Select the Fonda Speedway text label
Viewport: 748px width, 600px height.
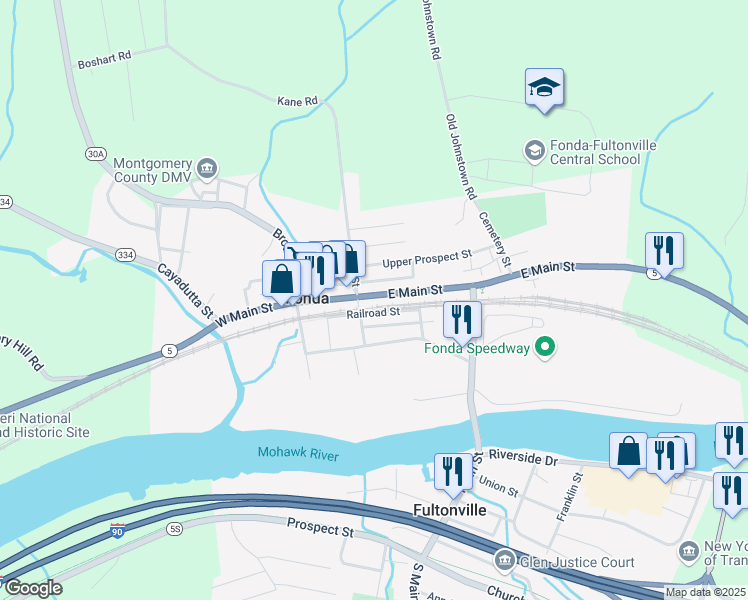pyautogui.click(x=477, y=349)
